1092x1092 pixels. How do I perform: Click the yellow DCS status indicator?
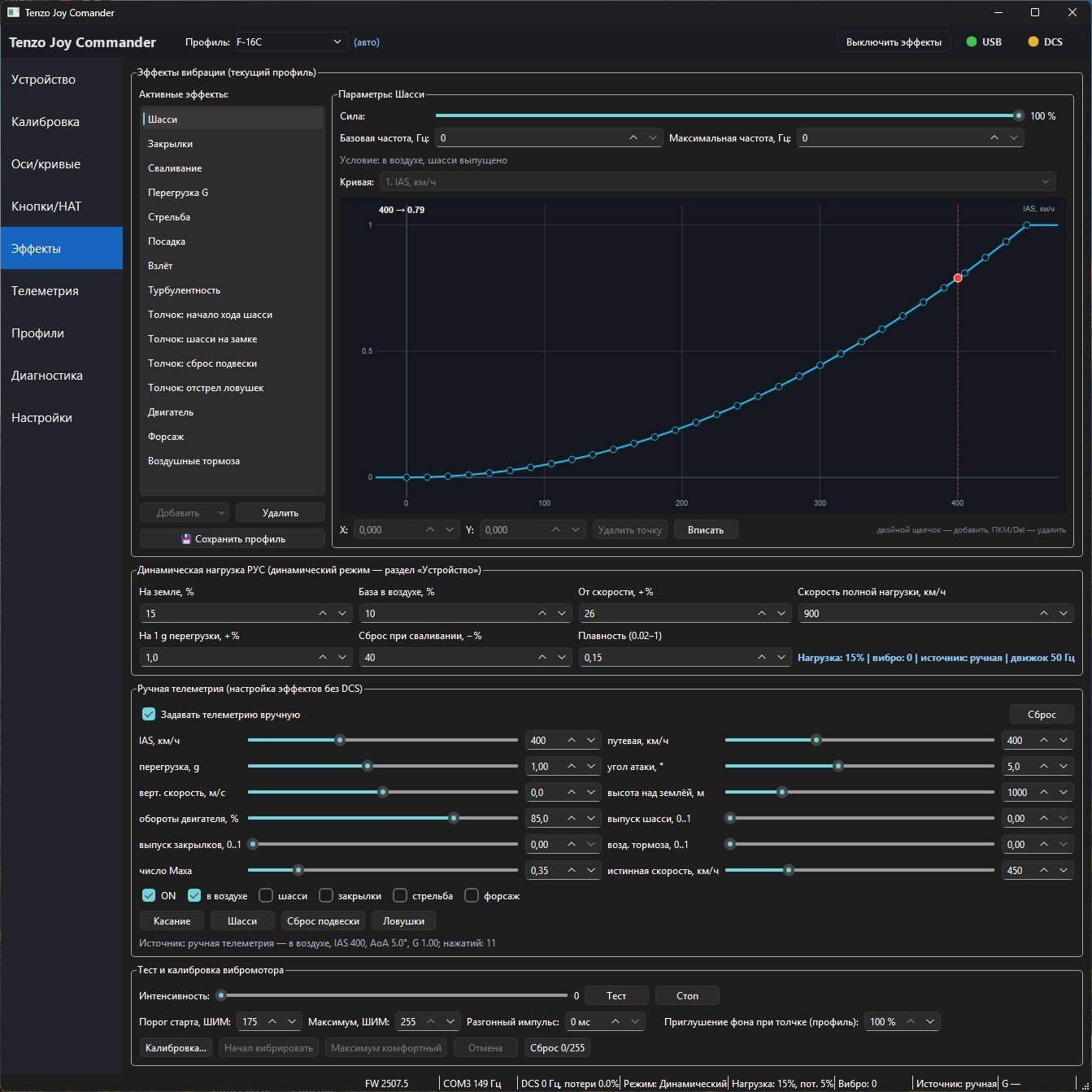pos(1033,41)
